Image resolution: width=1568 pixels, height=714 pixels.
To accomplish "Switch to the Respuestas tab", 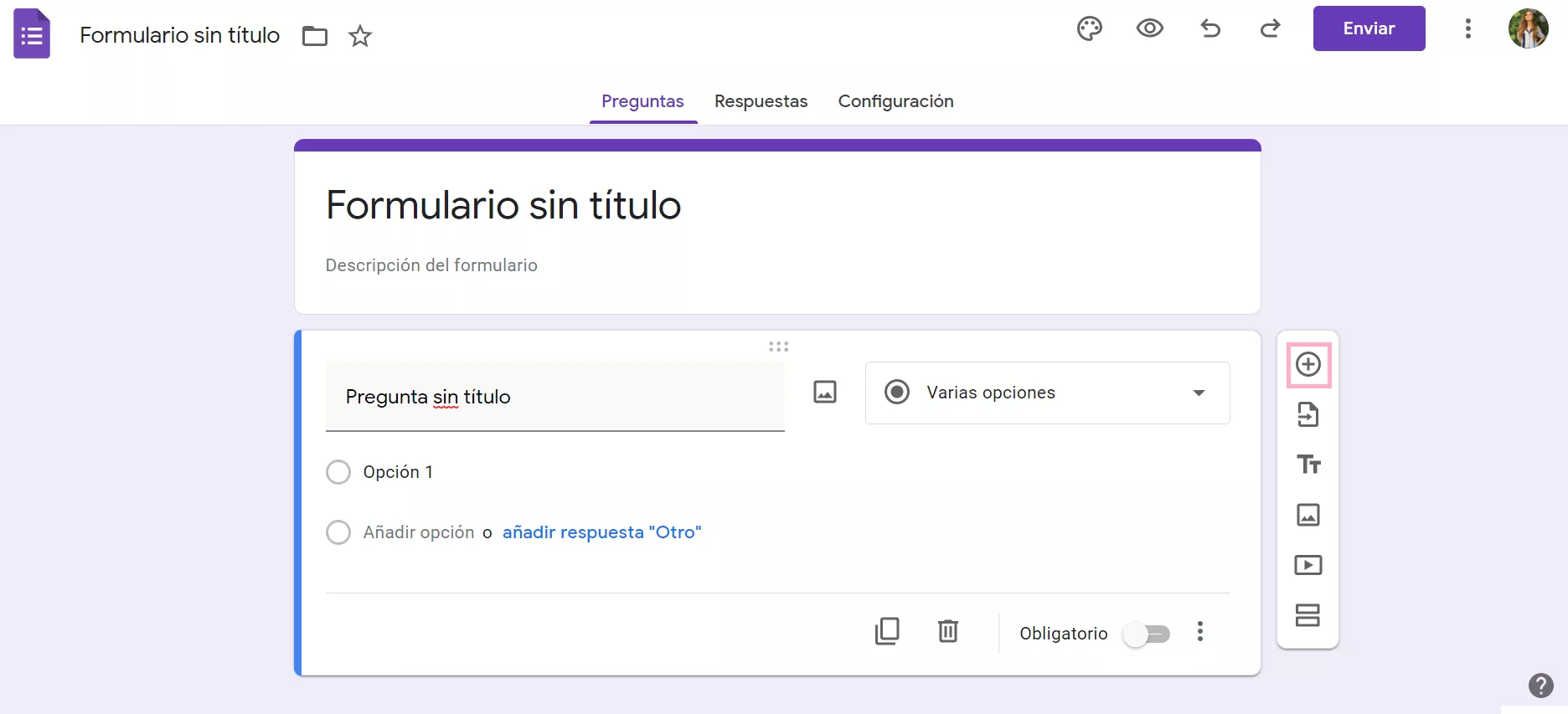I will point(761,101).
